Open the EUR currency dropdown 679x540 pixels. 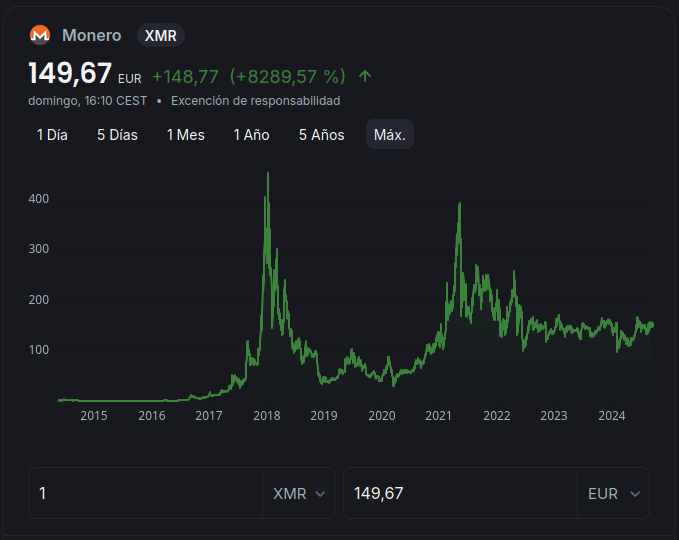(x=614, y=494)
